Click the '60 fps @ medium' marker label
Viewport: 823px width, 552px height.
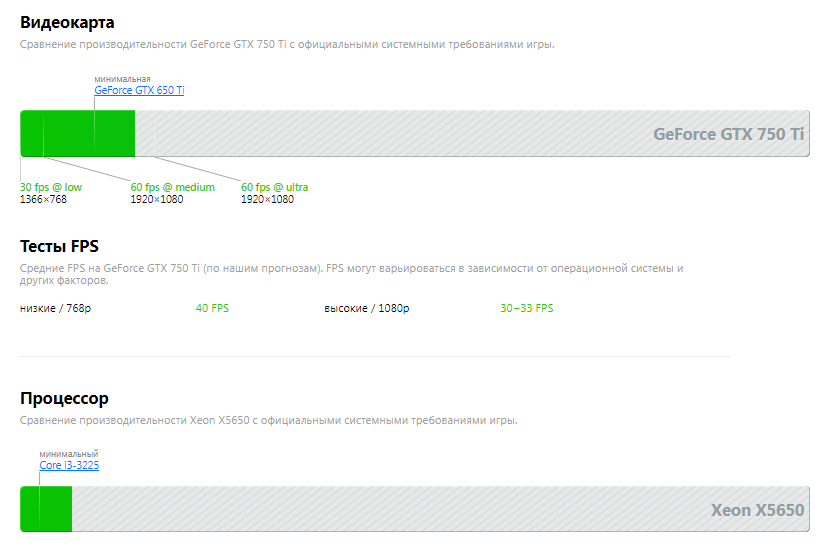point(173,187)
